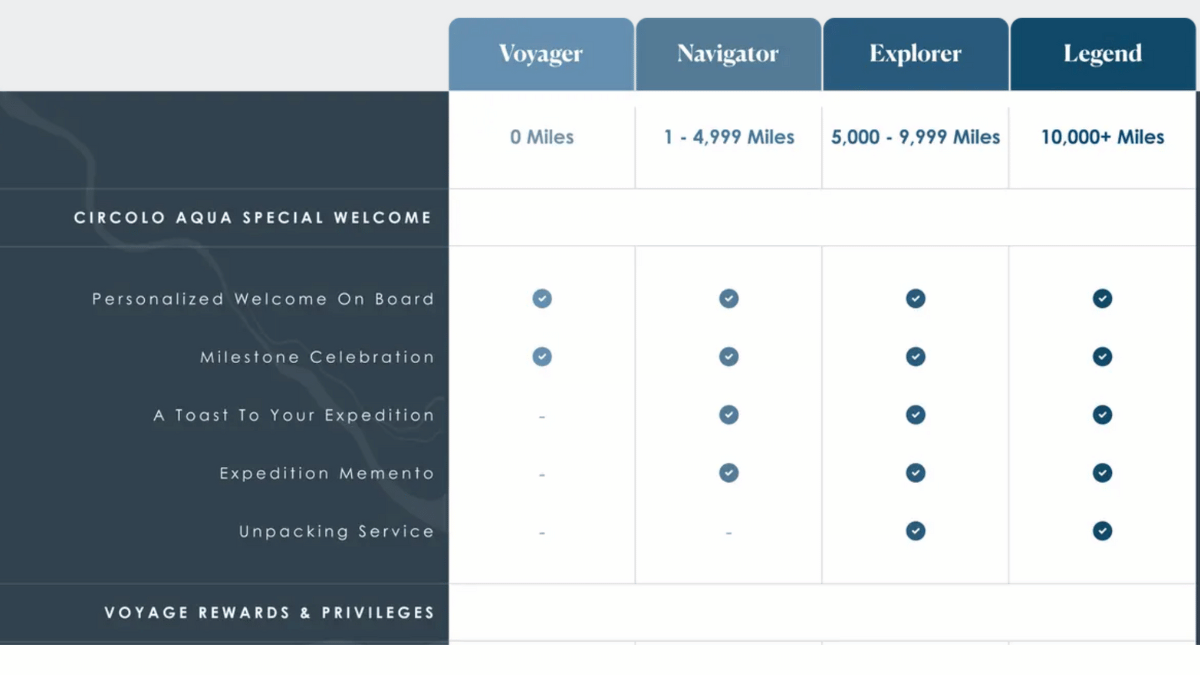Click the Voyage Rewards & Privileges heading
Screen dimensions: 1200x675
tap(269, 612)
